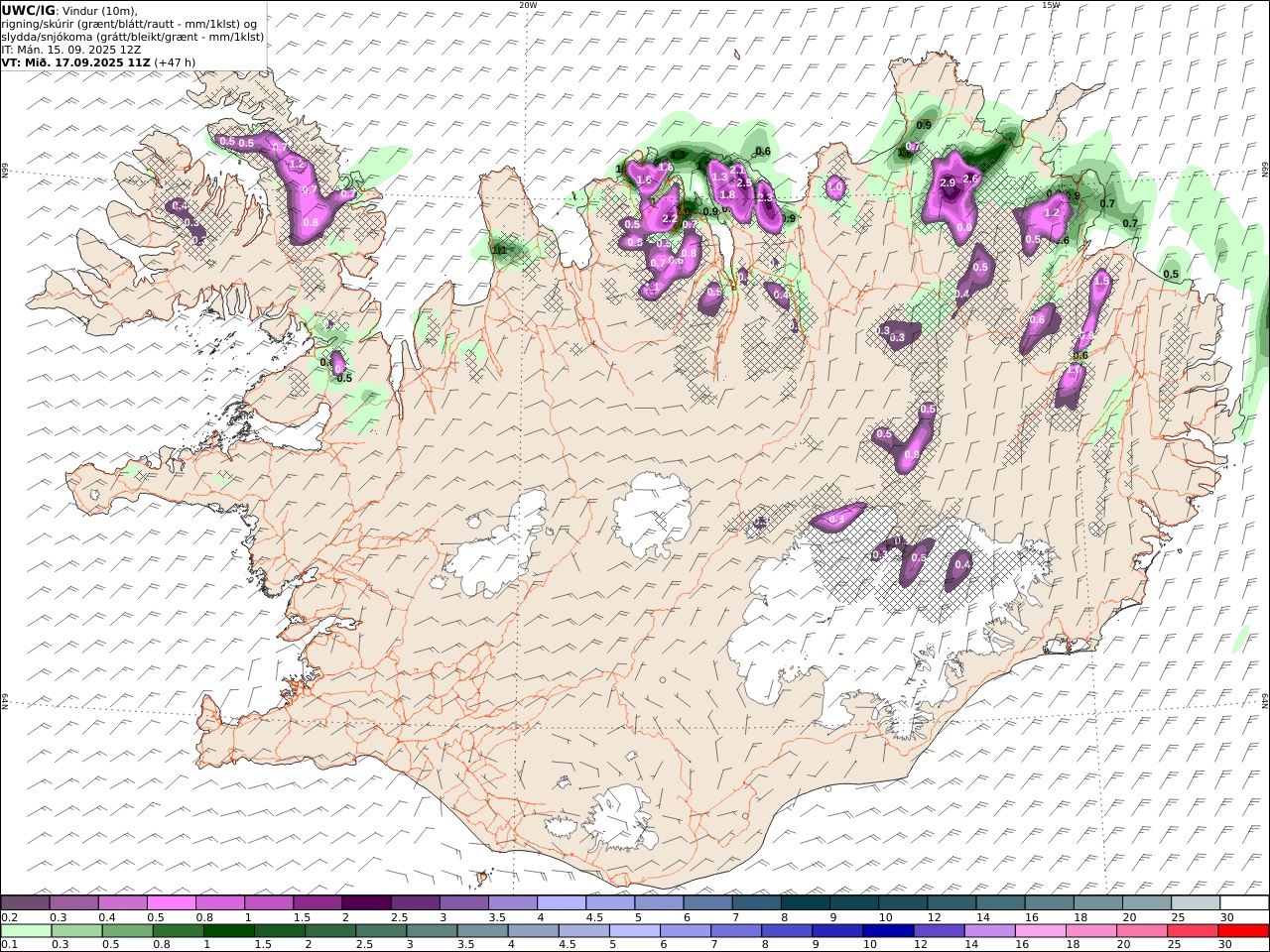This screenshot has width=1270, height=952.
Task: Click the 'VT: Mið. 17.09.2025 11Z' valid time
Action: pyautogui.click(x=75, y=62)
